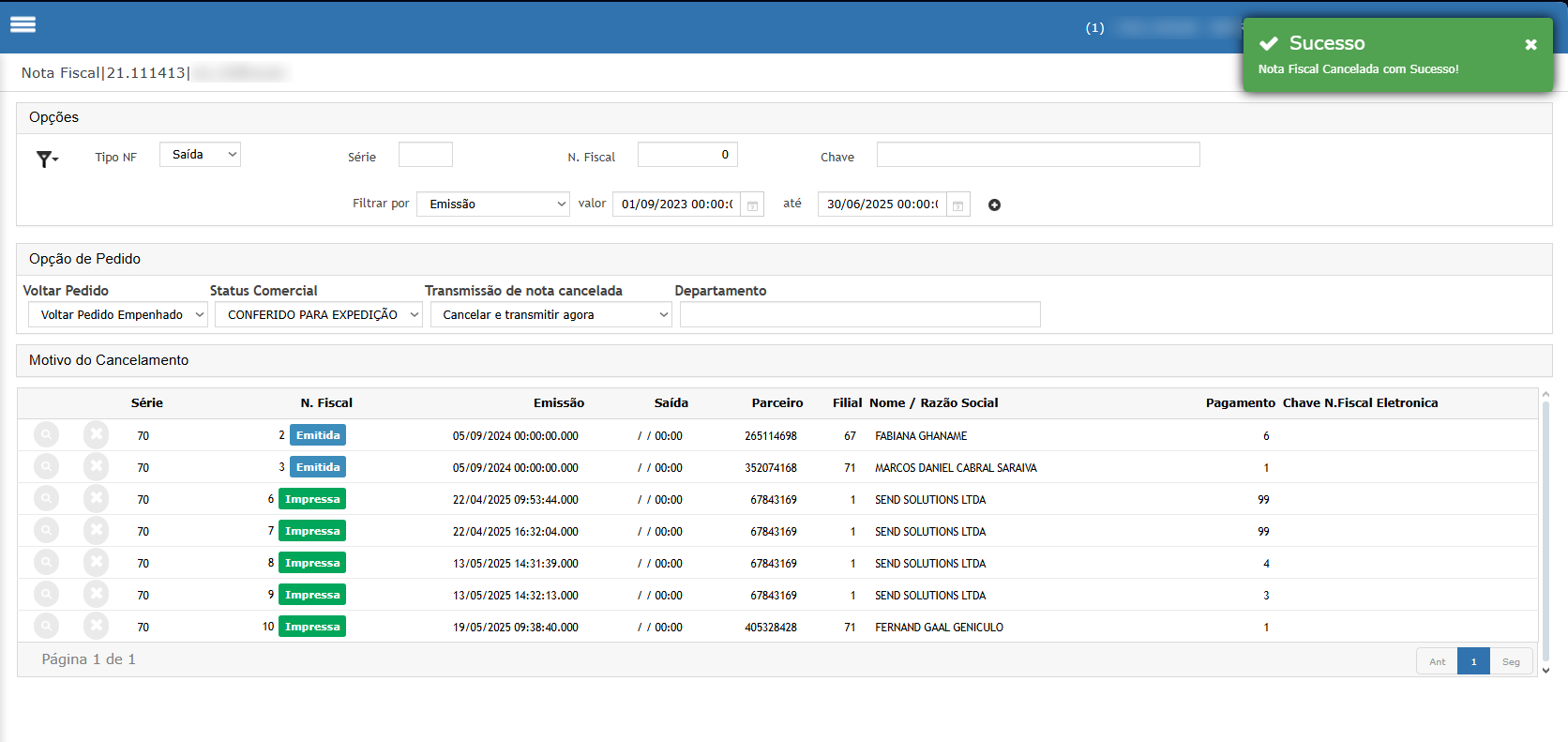This screenshot has height=742, width=1568.
Task: Select page 1 in pagination
Action: [x=1473, y=661]
